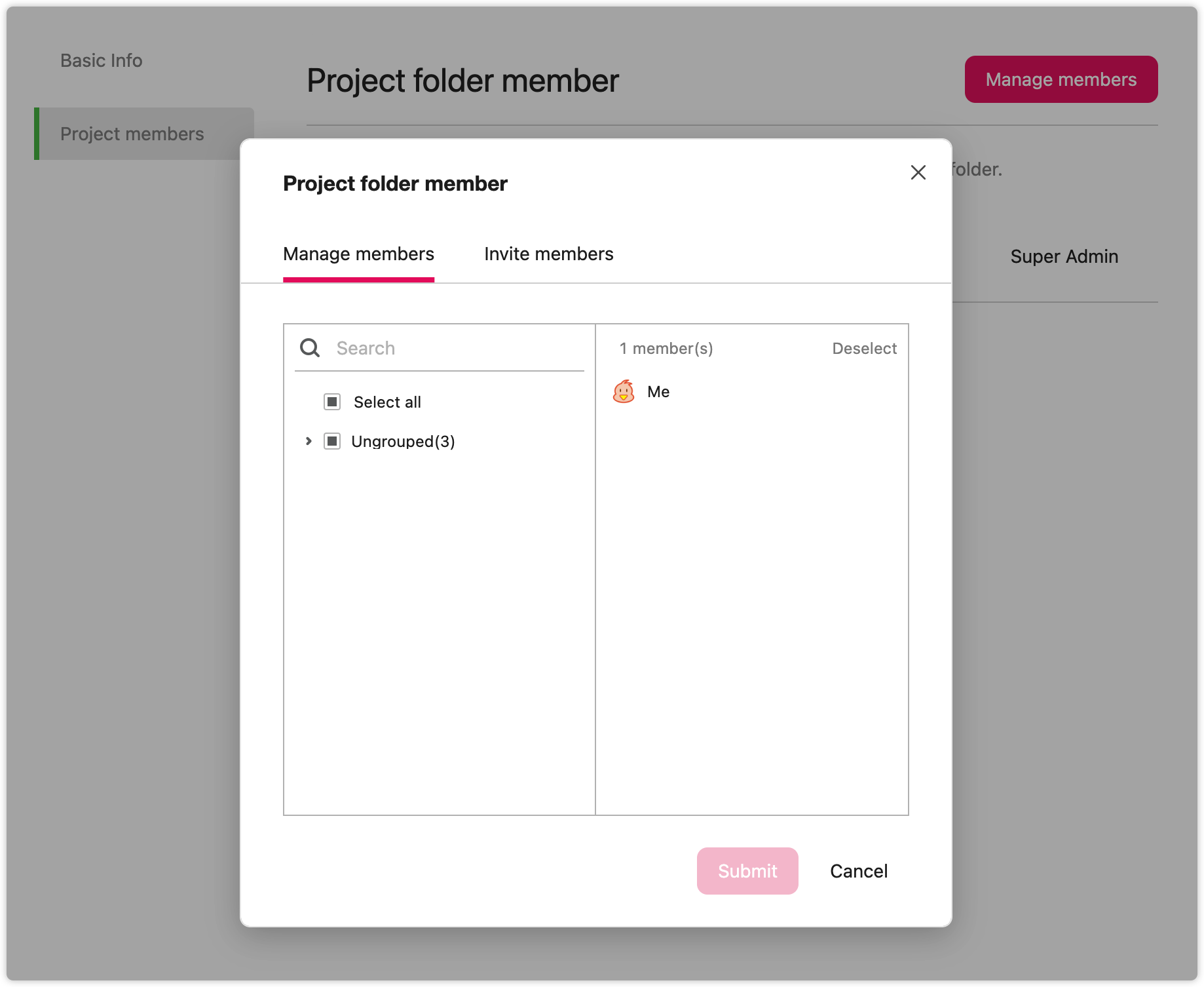Open Basic Info in the sidebar
Viewport: 1204px width, 987px height.
pyautogui.click(x=101, y=60)
